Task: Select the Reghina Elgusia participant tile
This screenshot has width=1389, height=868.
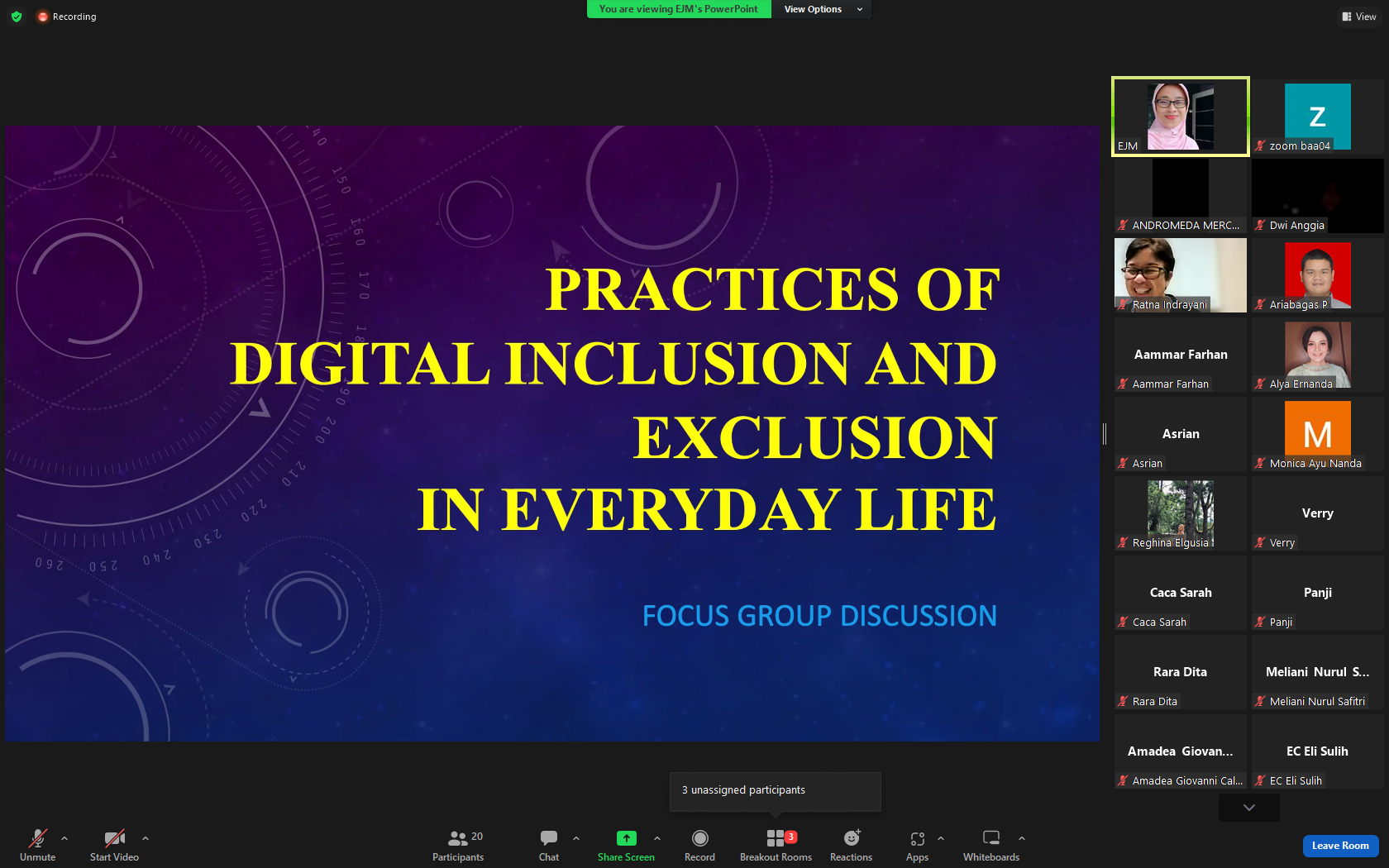Action: [x=1181, y=513]
